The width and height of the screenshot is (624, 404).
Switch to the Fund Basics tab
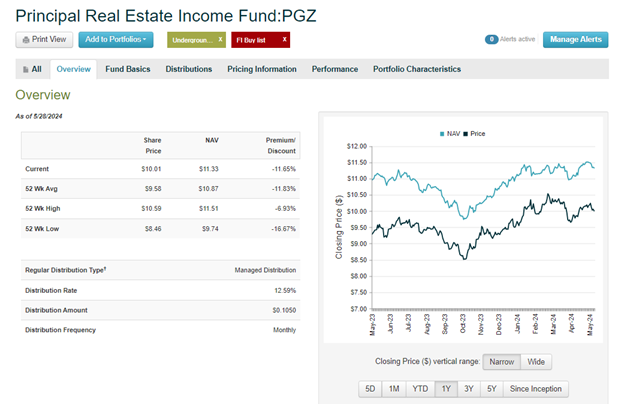coord(128,69)
